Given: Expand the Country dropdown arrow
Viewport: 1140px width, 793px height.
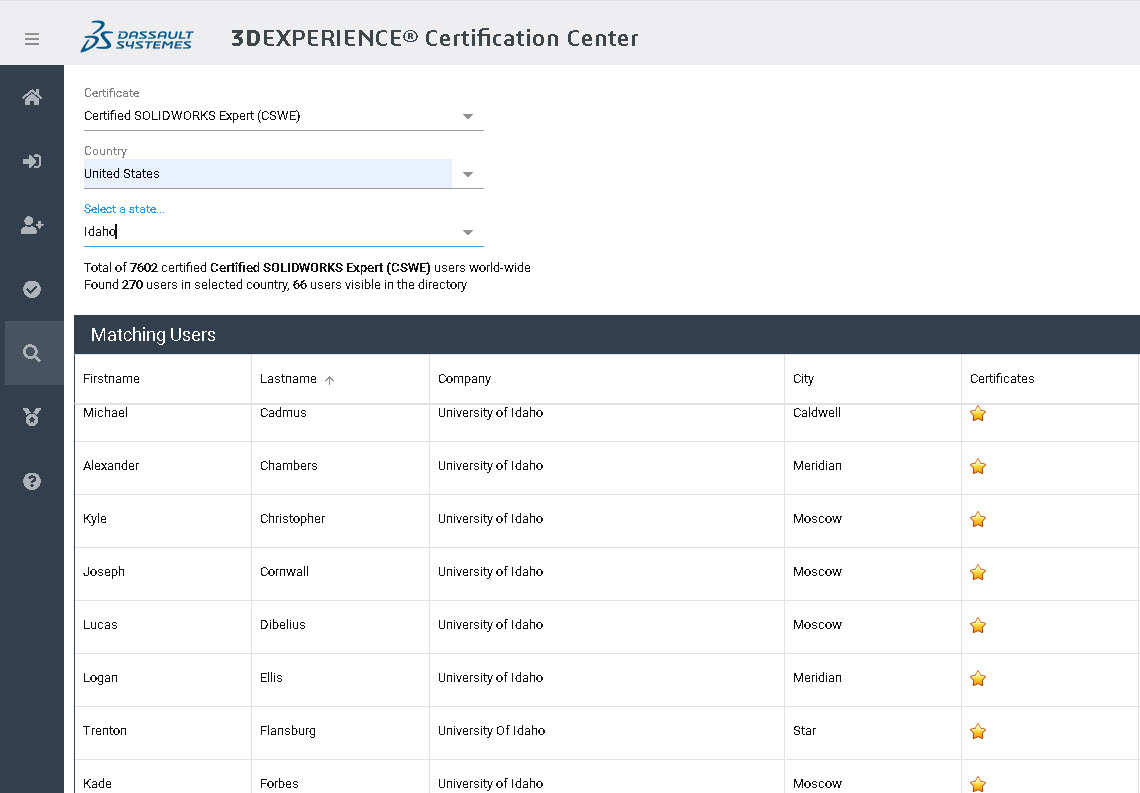Looking at the screenshot, I should 467,175.
